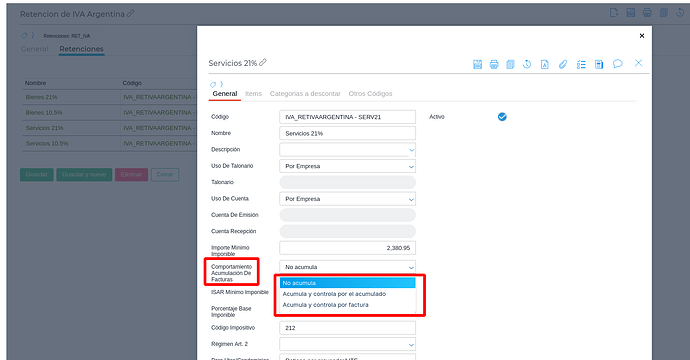Select the Retenciones tab in the background page

[81, 49]
